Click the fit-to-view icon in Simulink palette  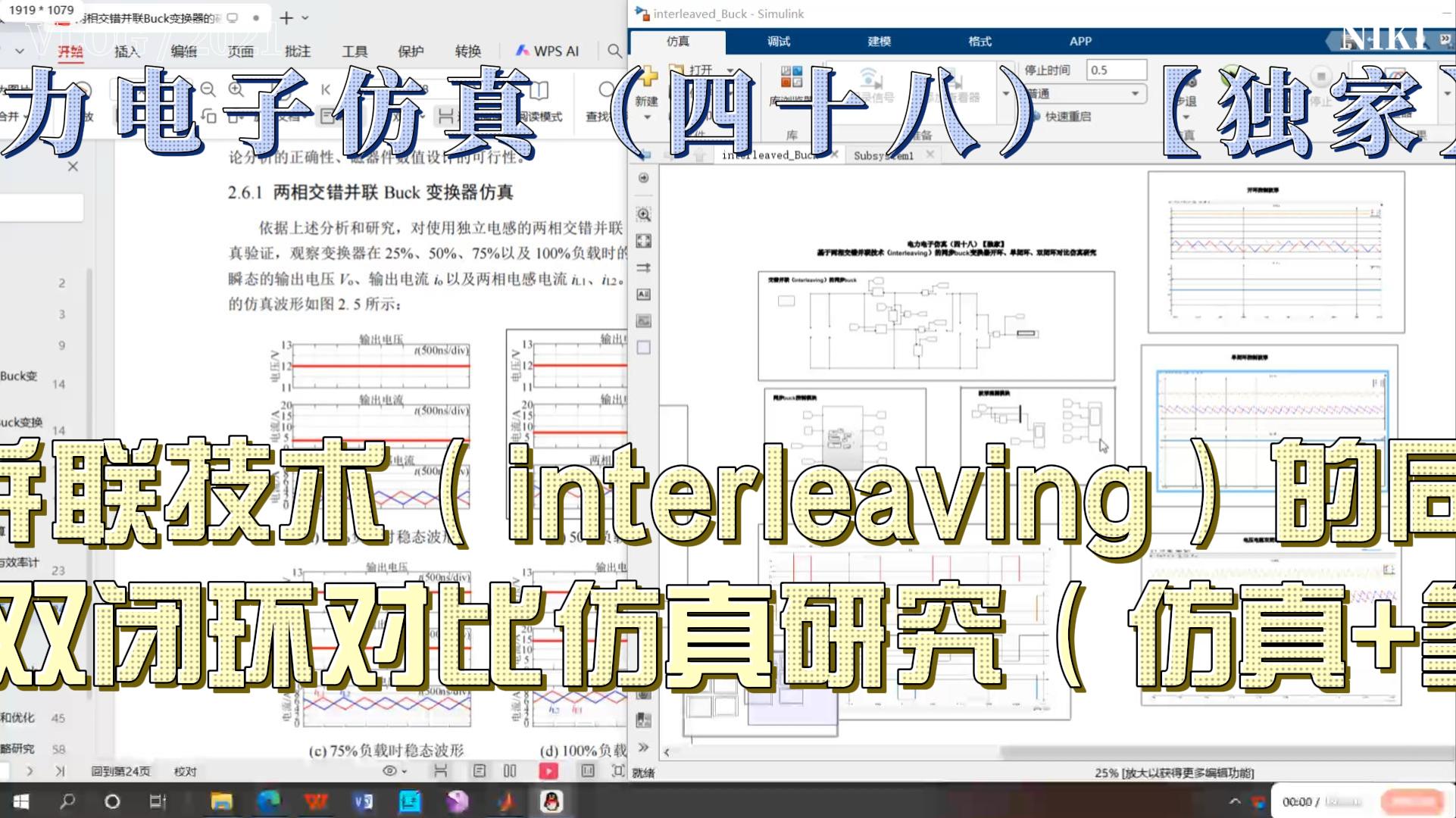(x=643, y=241)
